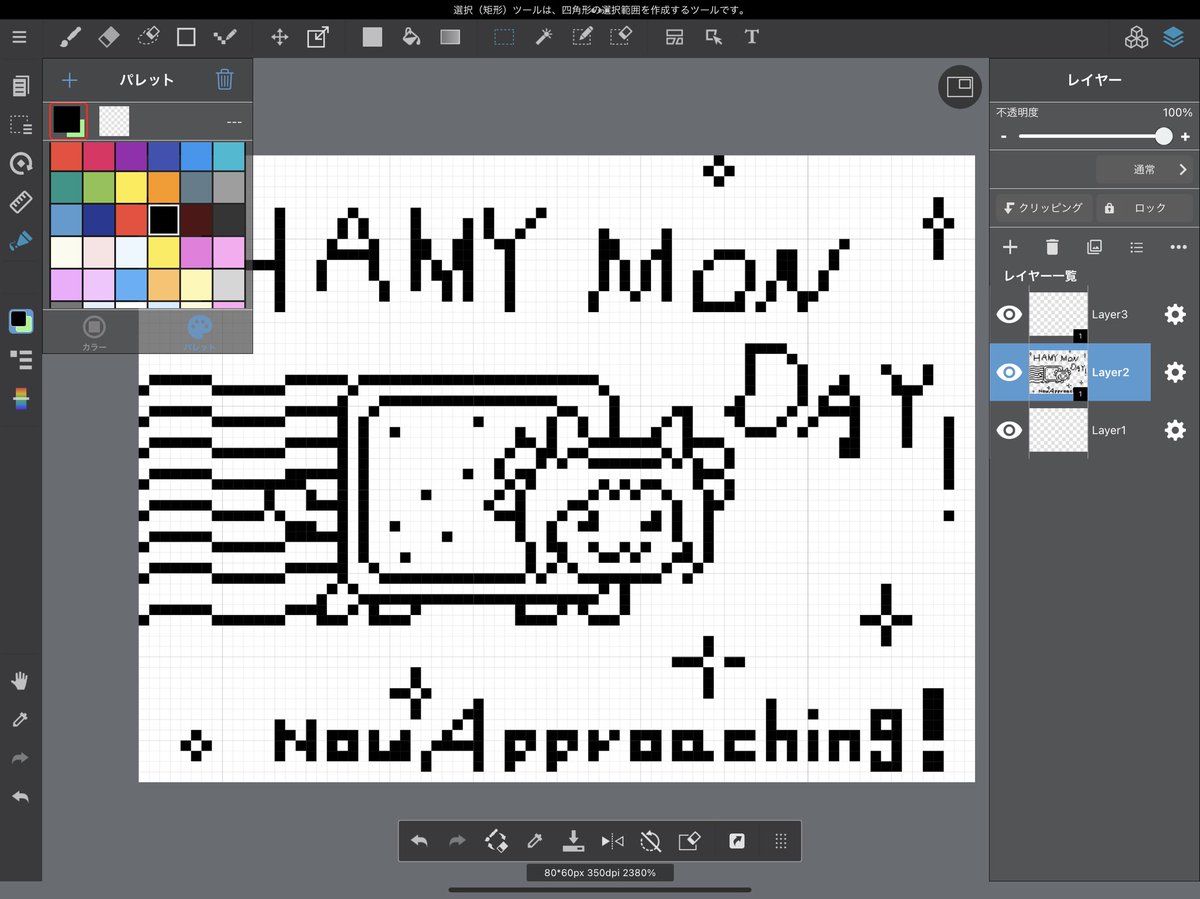This screenshot has width=1200, height=899.
Task: Open the layer list view options
Action: 1136,247
